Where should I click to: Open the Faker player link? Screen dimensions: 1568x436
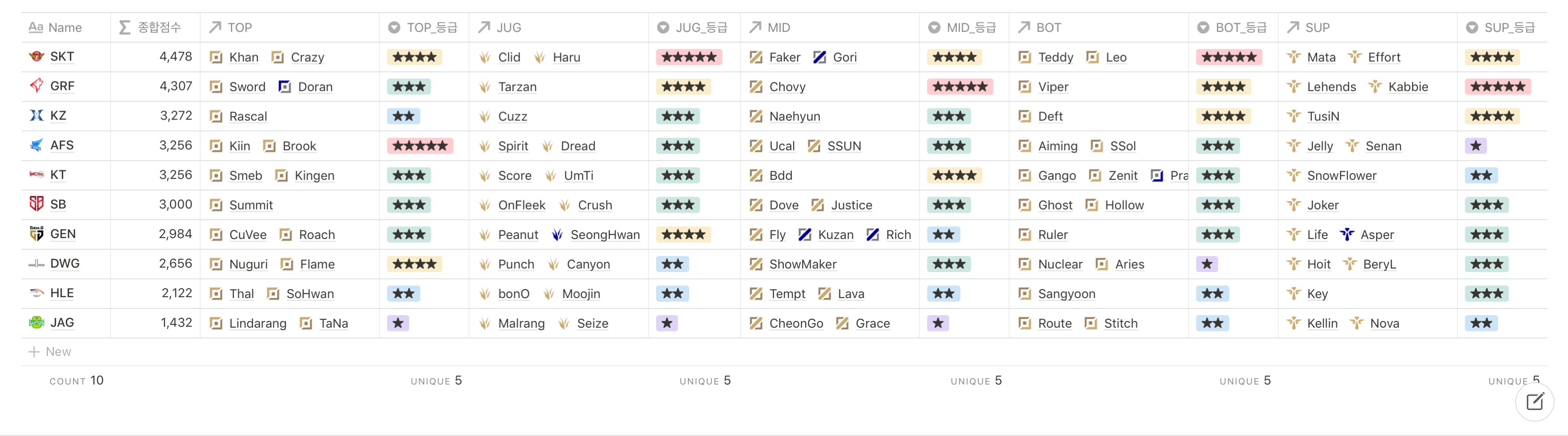784,57
